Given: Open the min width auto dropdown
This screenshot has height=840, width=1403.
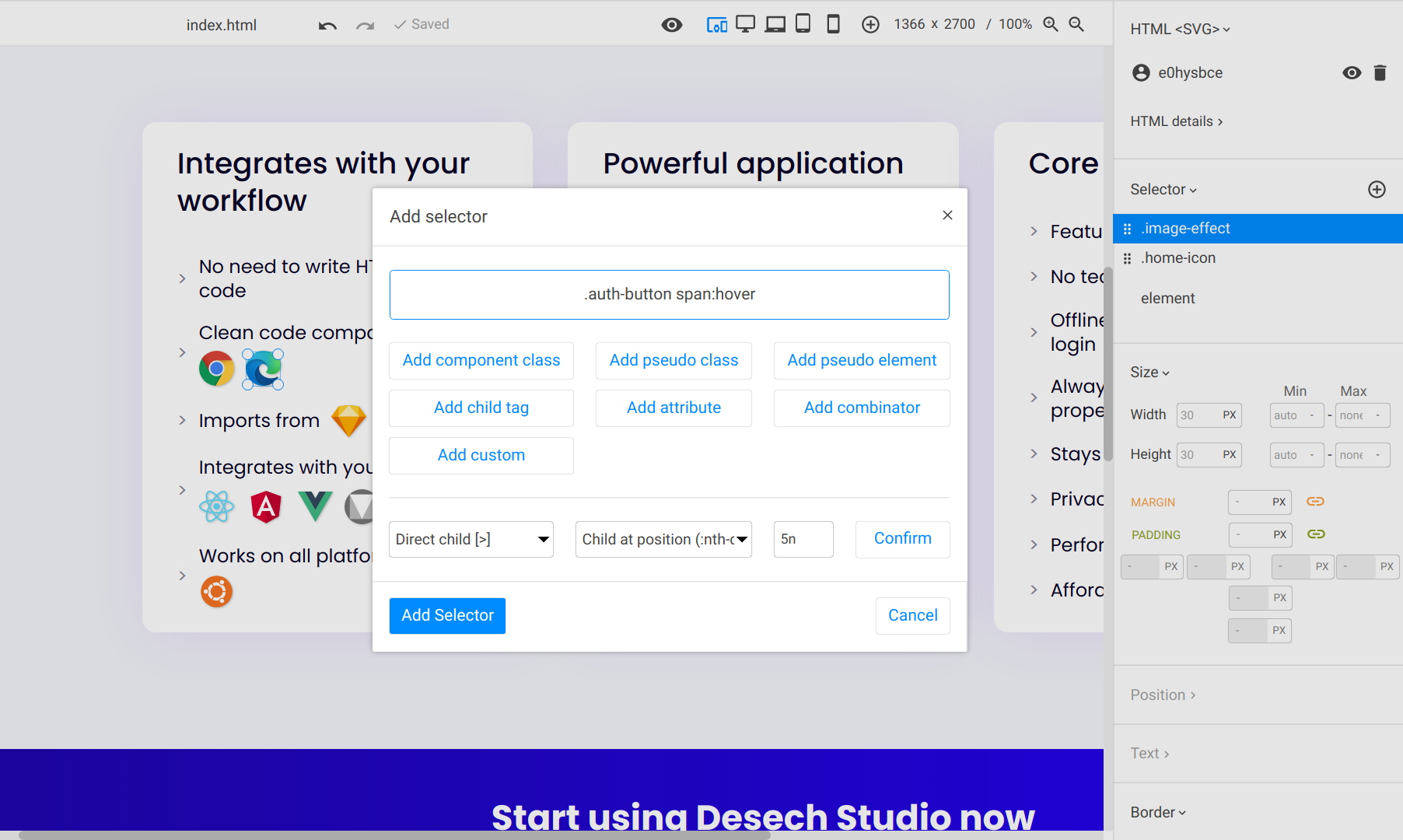Looking at the screenshot, I should coord(1296,415).
